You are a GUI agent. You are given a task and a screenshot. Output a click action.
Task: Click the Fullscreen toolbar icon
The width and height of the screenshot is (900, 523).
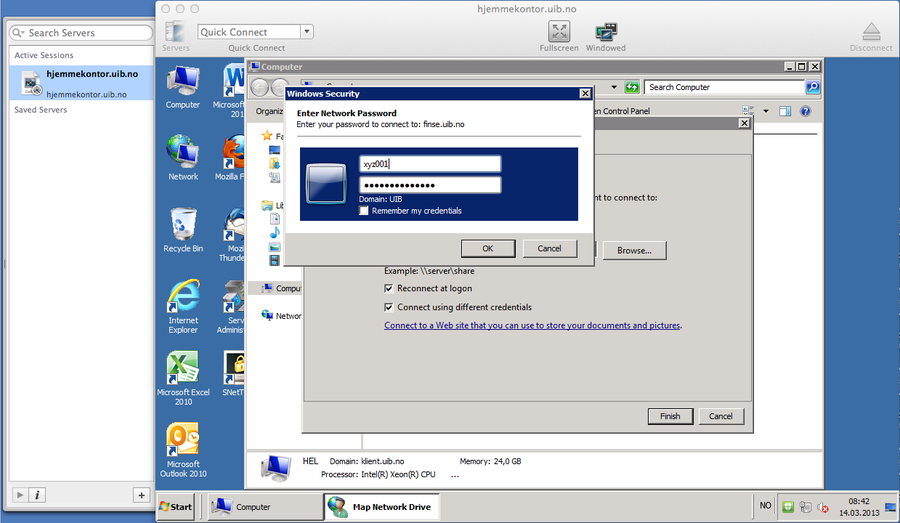coord(559,32)
